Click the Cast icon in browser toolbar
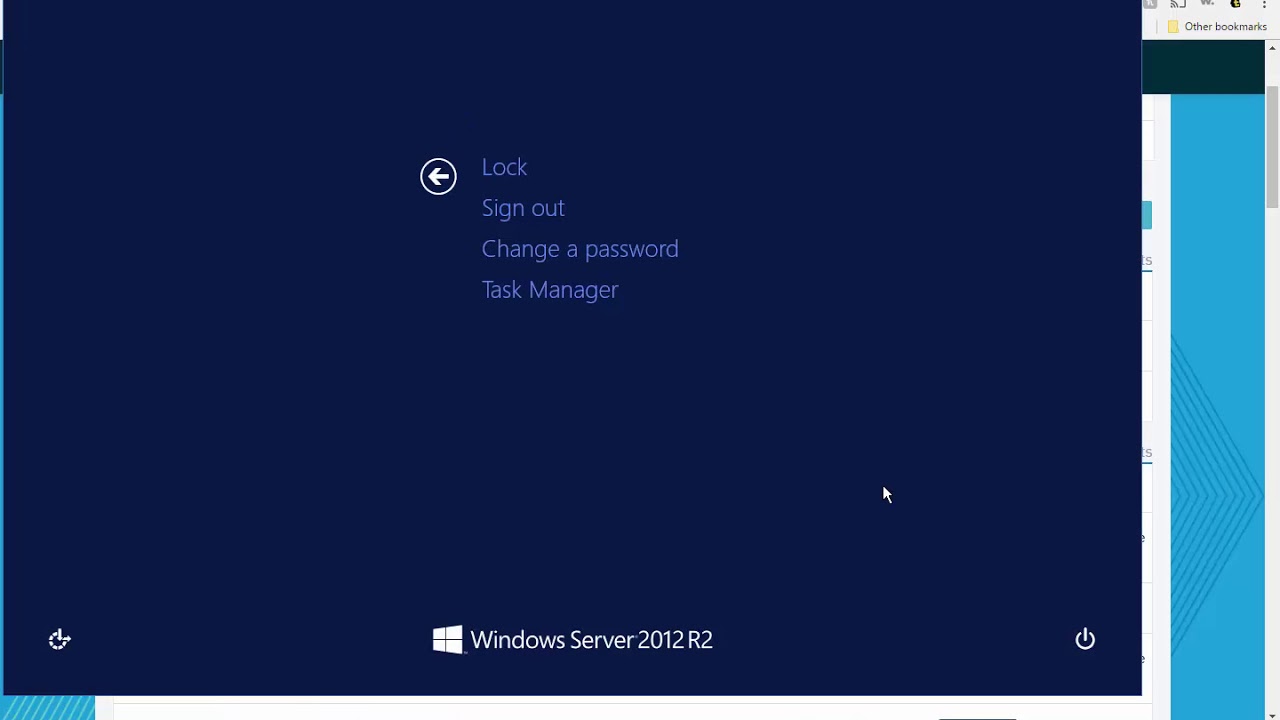1280x720 pixels. pyautogui.click(x=1178, y=4)
